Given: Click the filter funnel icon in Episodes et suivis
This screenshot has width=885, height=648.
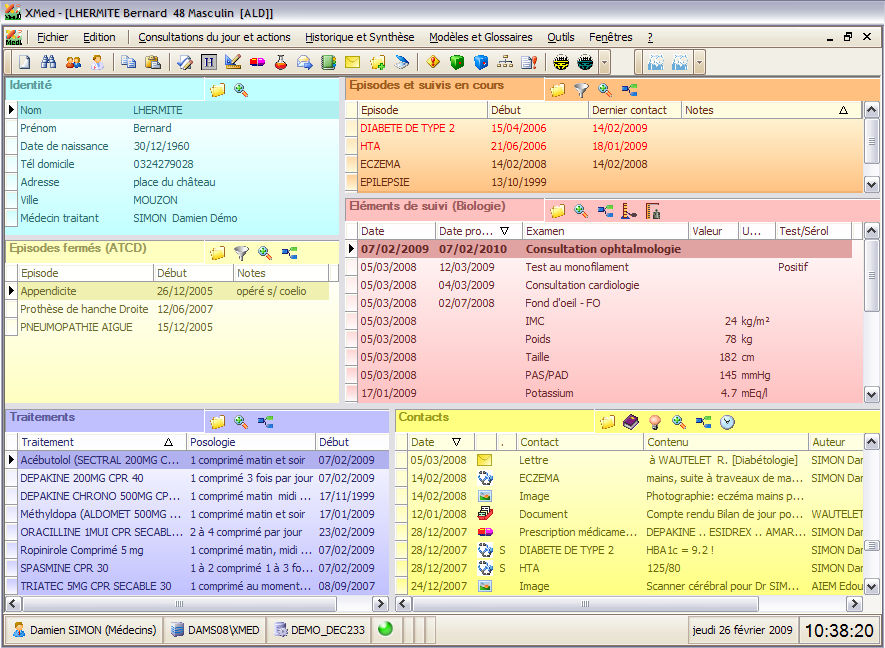Looking at the screenshot, I should tap(581, 90).
